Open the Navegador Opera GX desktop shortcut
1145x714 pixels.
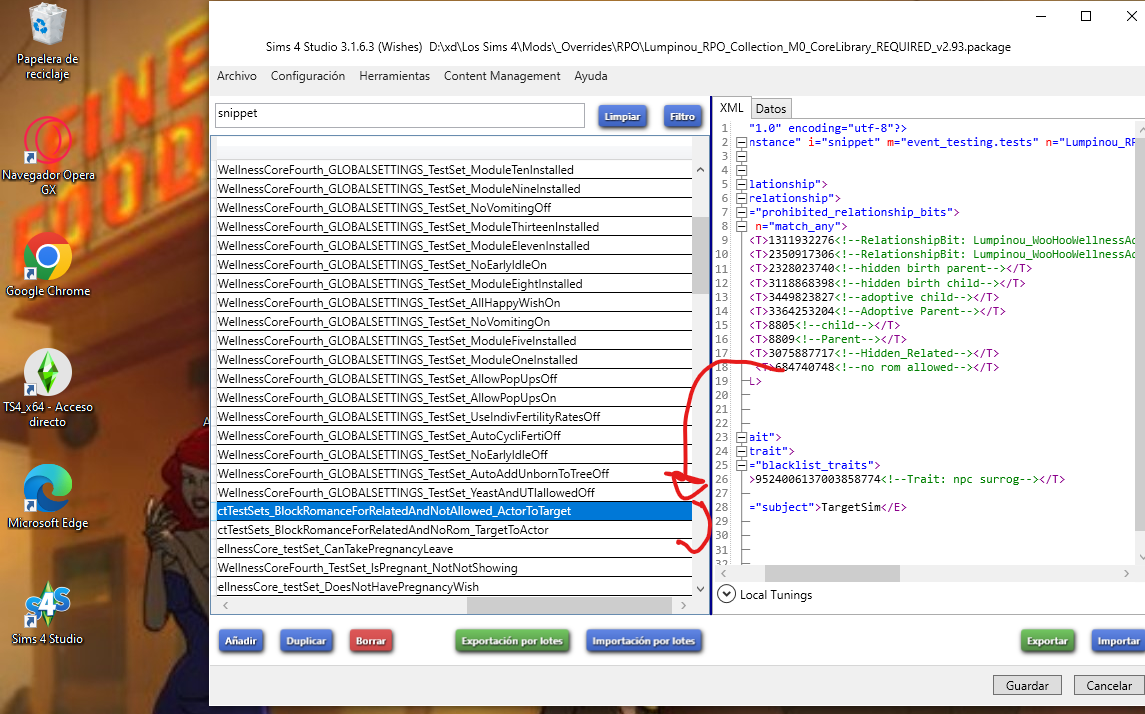pos(47,156)
